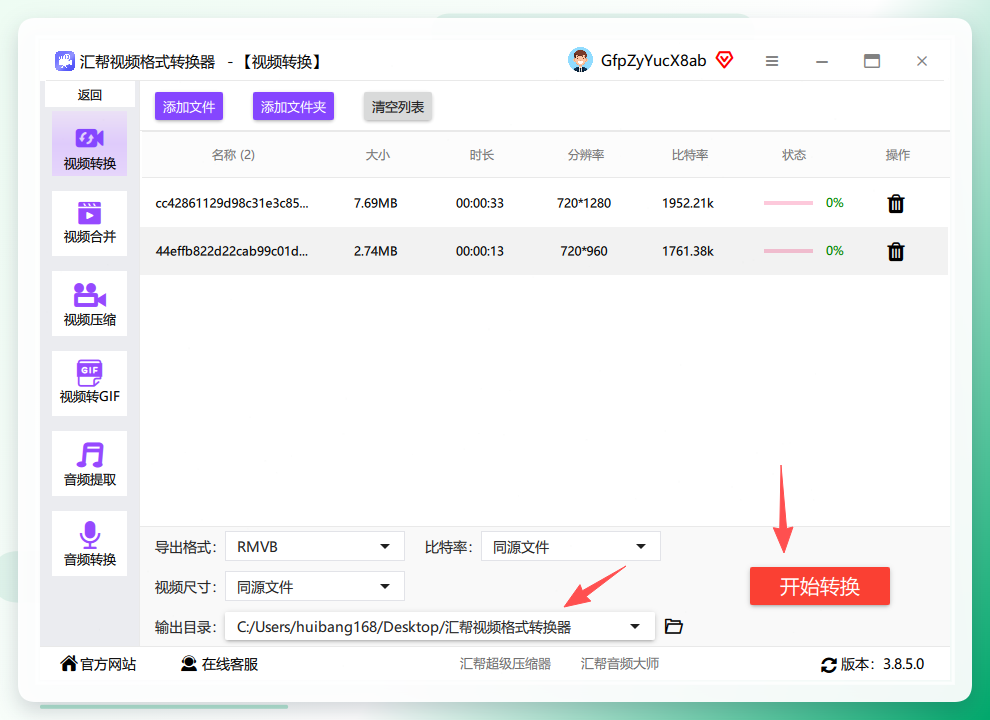Click the user avatar picture

click(x=580, y=60)
